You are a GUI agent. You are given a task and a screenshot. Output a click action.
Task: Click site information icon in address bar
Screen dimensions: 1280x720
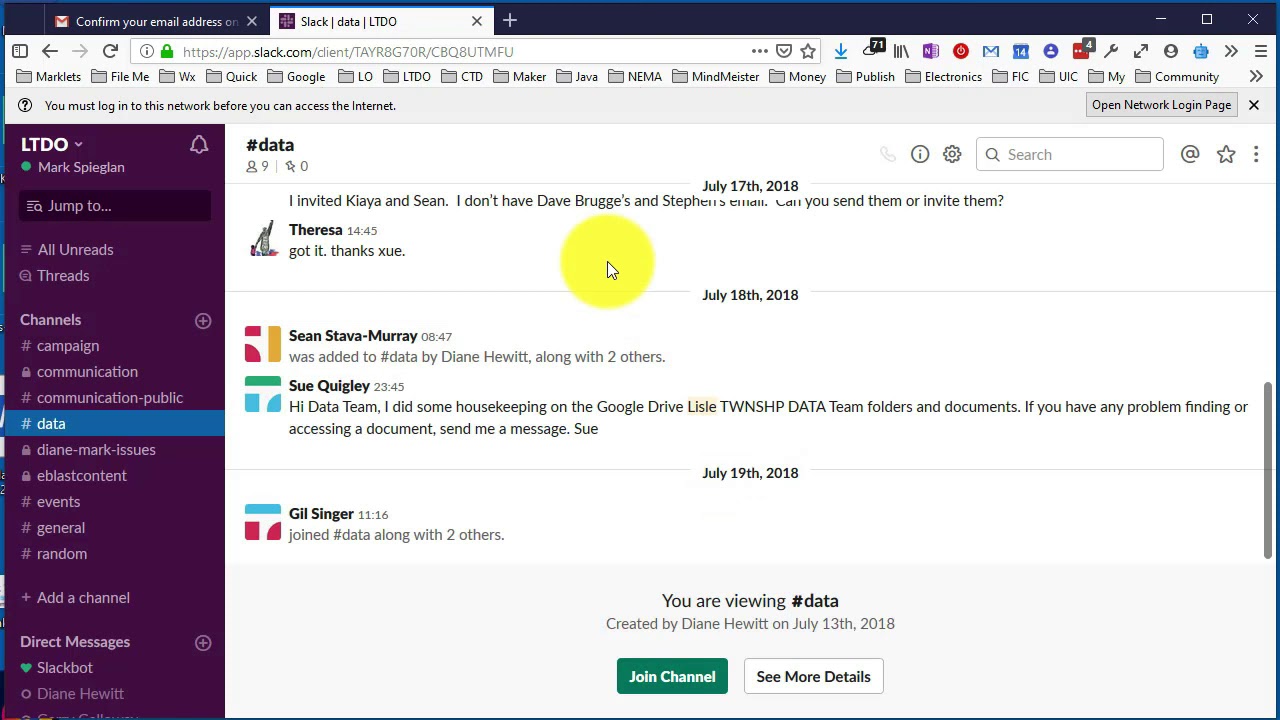pyautogui.click(x=147, y=51)
